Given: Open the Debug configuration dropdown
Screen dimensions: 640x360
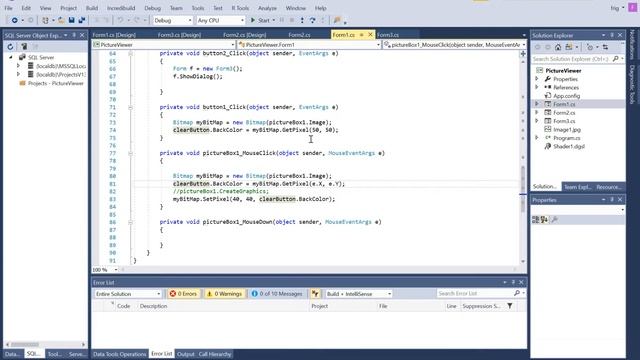Looking at the screenshot, I should point(172,20).
